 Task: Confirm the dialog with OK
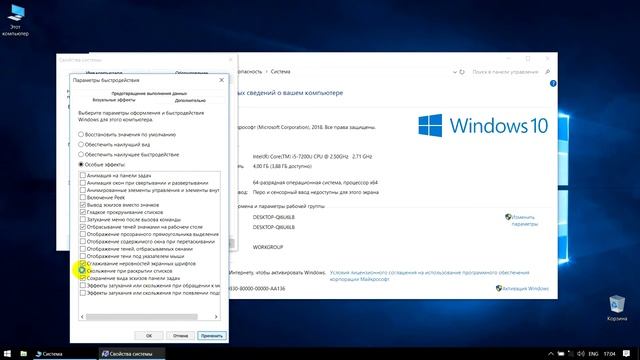point(149,336)
